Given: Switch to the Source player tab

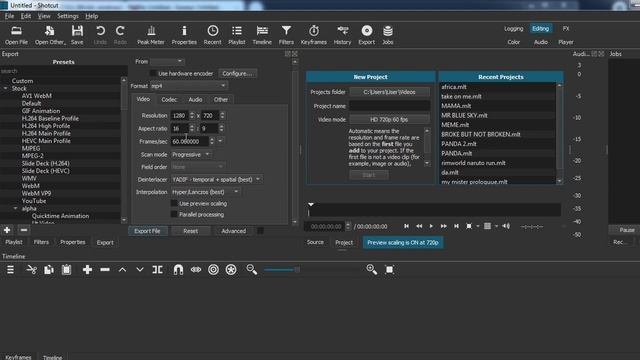Looking at the screenshot, I should coord(315,242).
